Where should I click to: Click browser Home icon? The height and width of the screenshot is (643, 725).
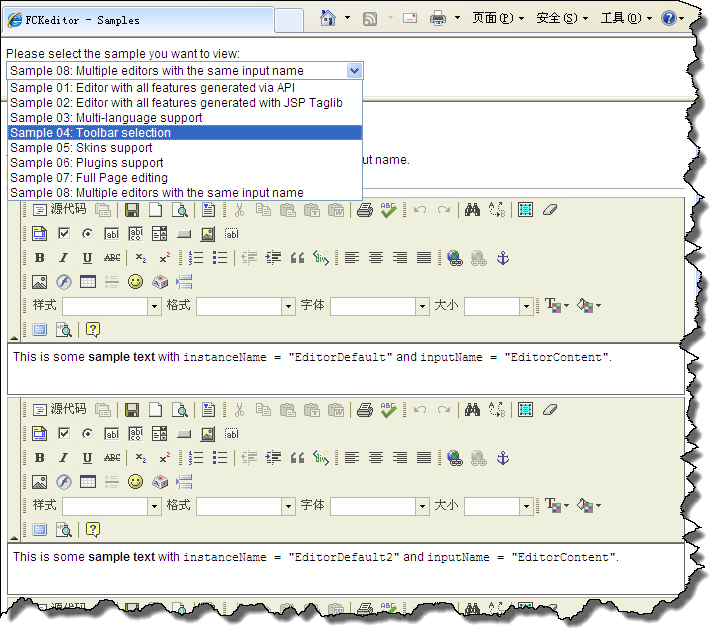click(x=328, y=18)
